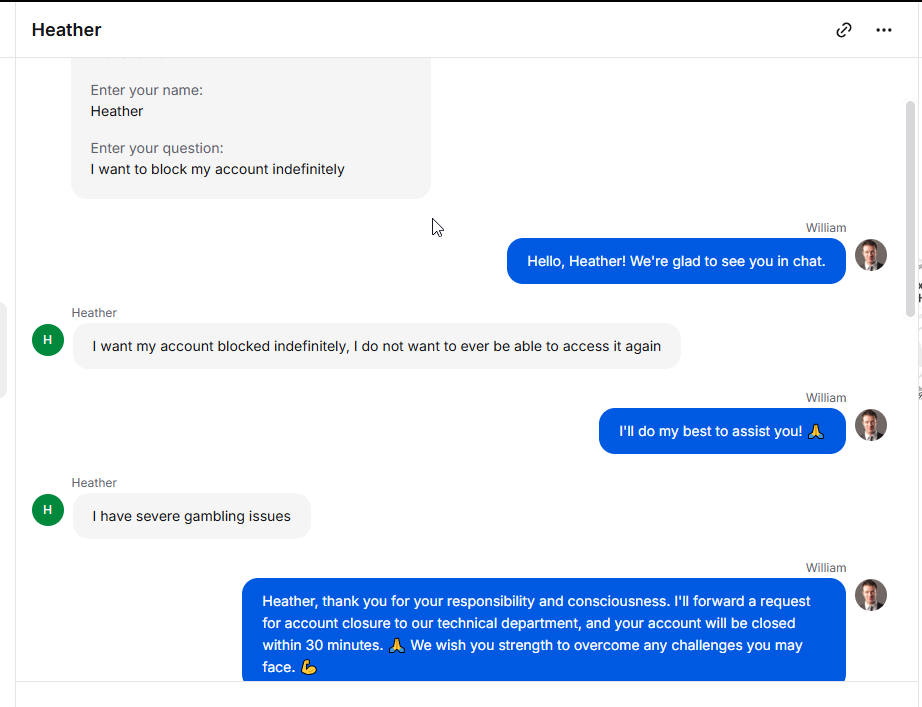
Task: Click the praying-hands emoji in assist message
Action: [816, 432]
